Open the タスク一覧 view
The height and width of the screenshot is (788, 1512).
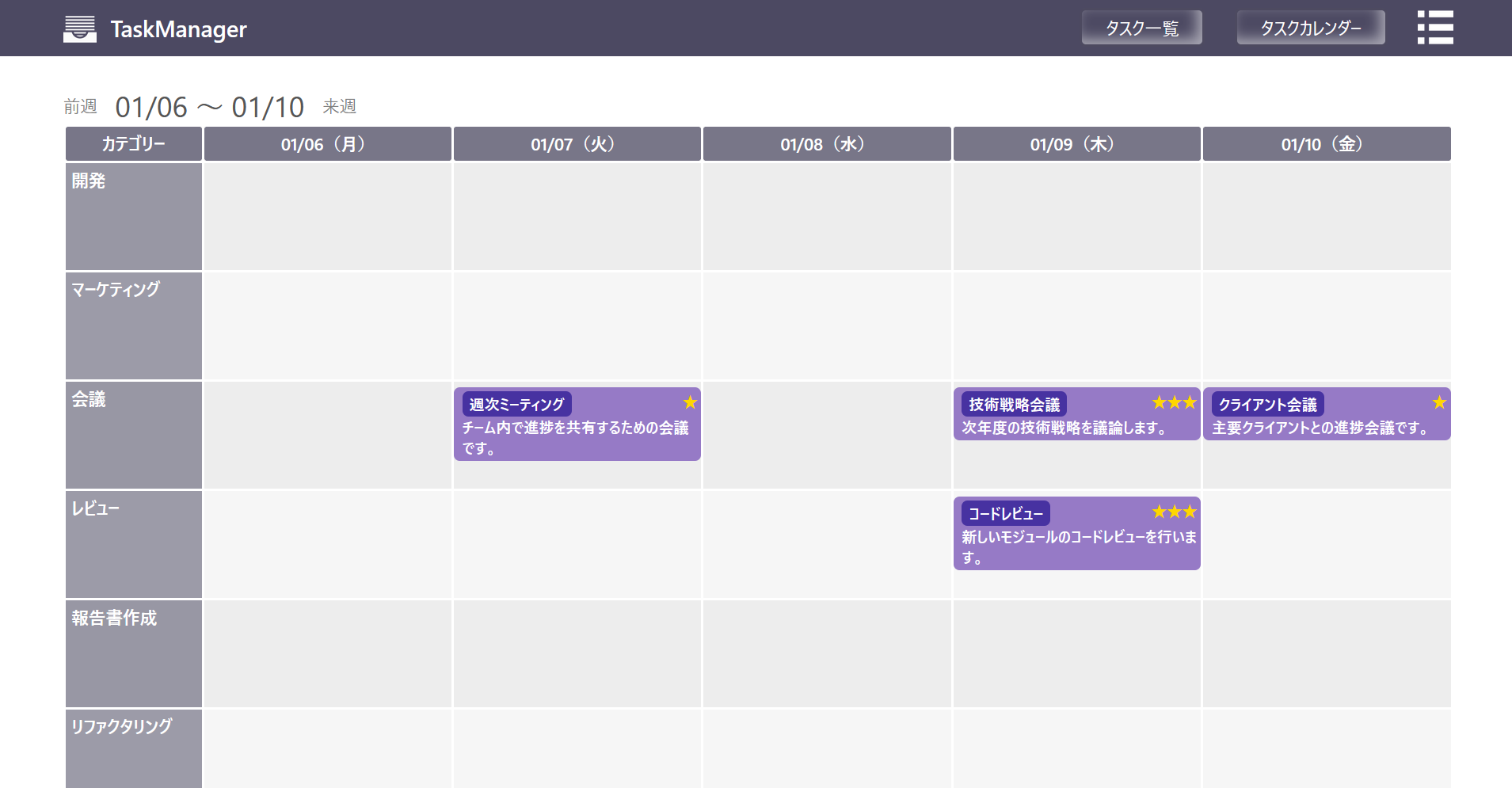(1141, 28)
